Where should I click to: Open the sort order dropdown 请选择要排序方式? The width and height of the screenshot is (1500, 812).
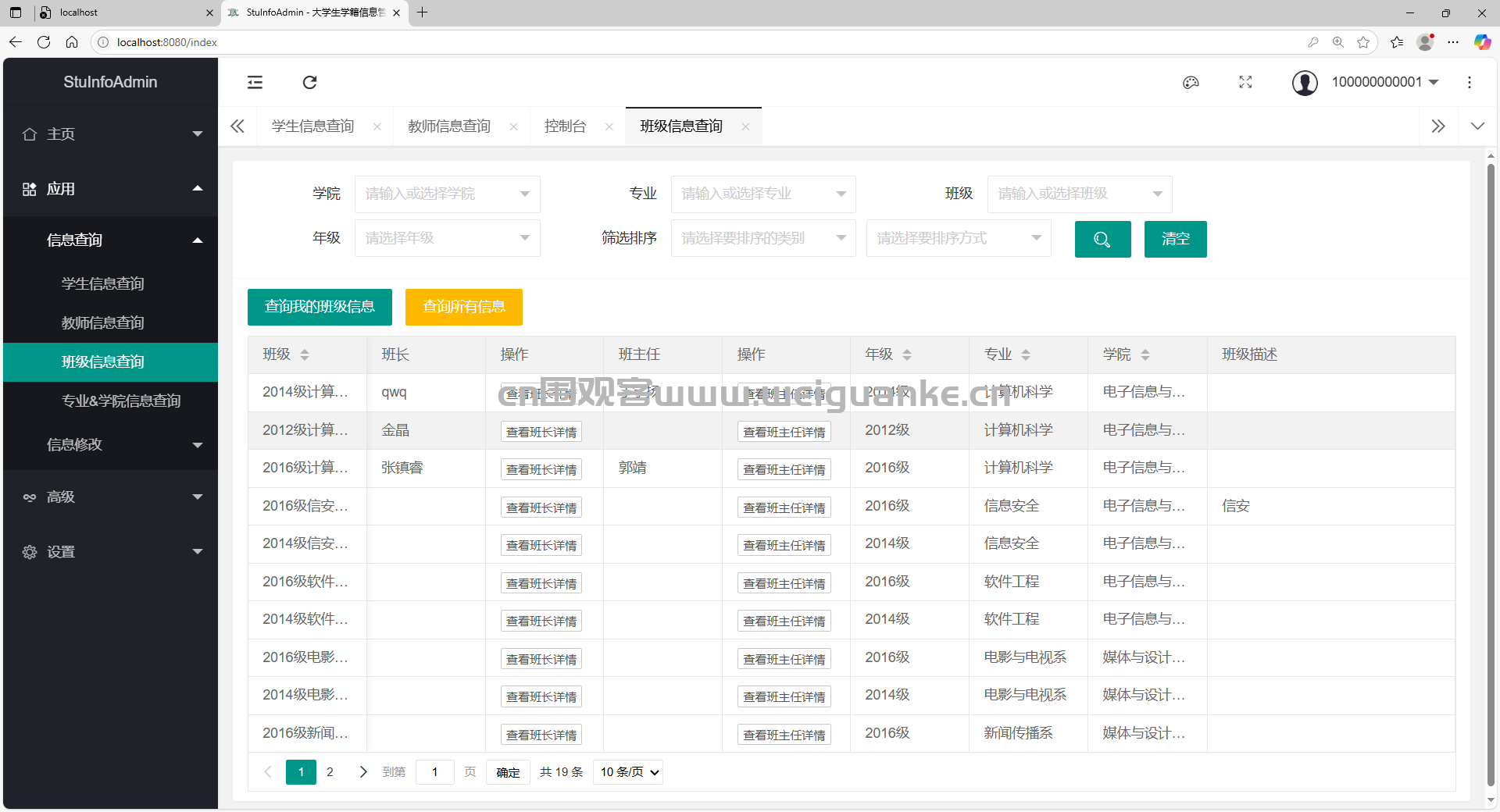959,238
